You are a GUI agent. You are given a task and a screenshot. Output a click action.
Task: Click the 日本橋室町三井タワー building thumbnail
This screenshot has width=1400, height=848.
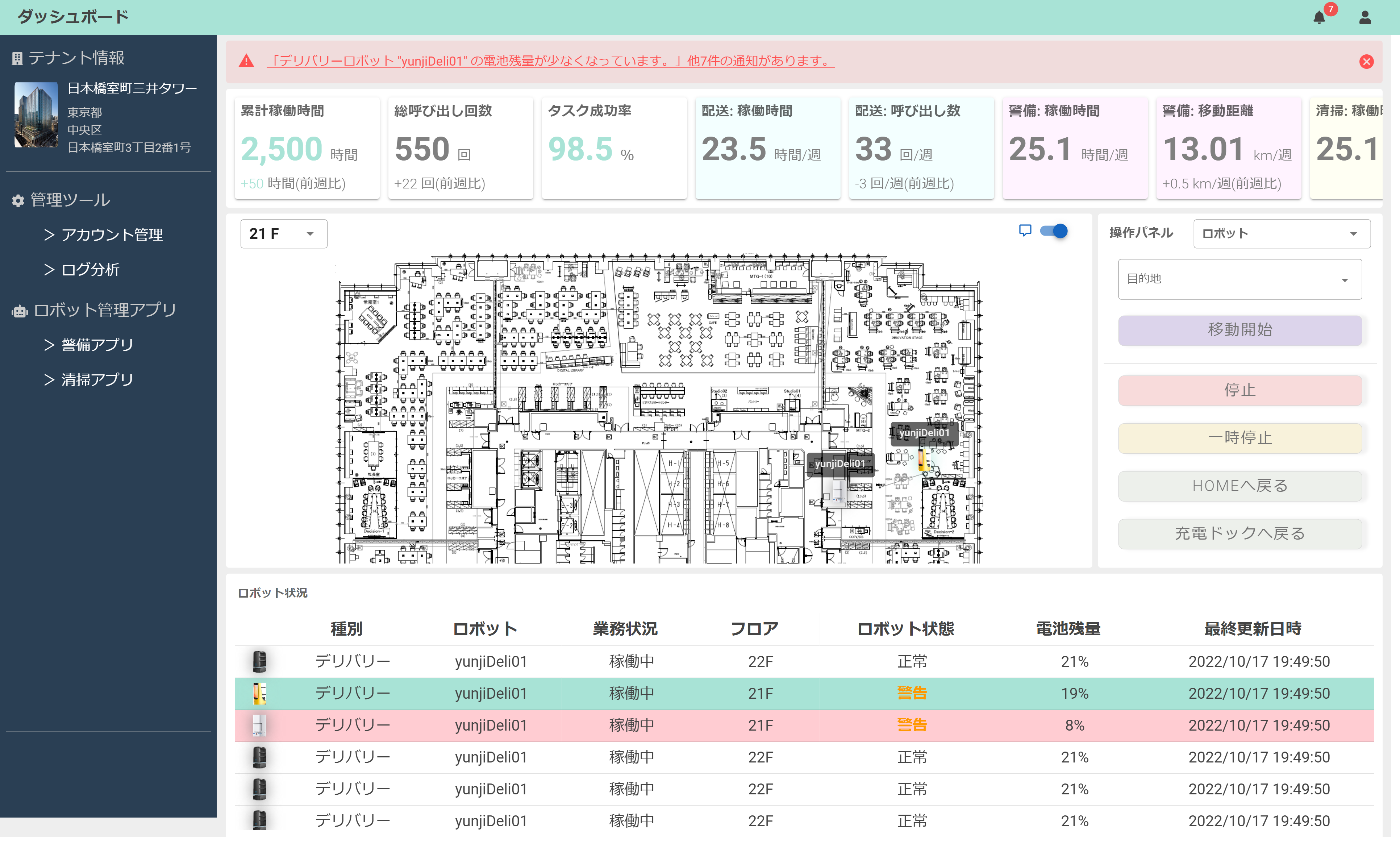click(36, 115)
